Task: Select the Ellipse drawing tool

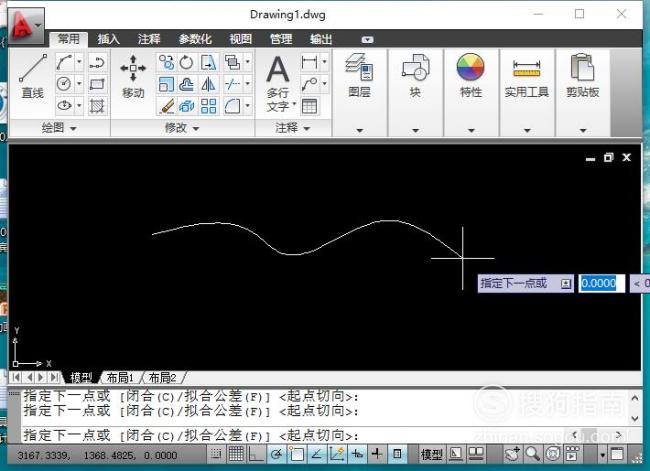Action: tap(64, 106)
